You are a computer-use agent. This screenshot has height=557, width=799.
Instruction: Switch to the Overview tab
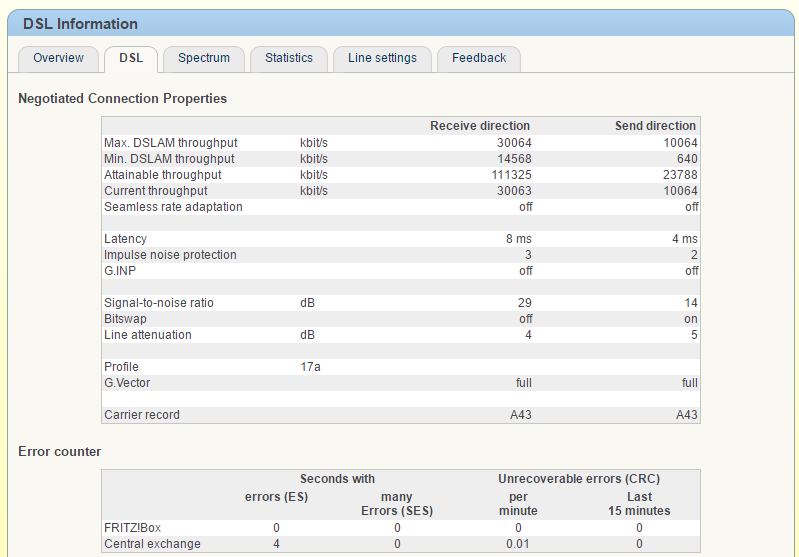click(x=58, y=58)
